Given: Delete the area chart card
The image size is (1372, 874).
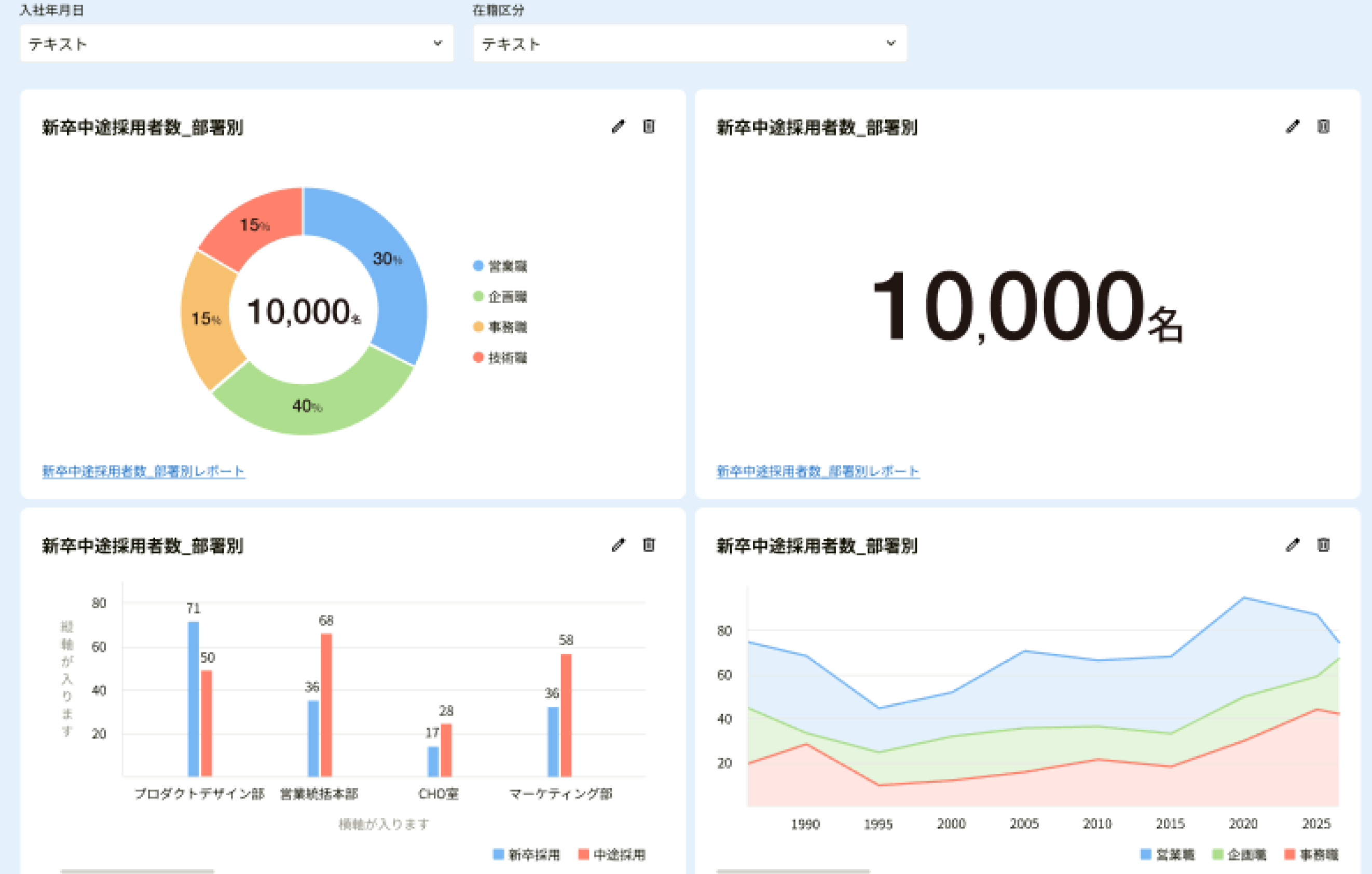Looking at the screenshot, I should click(x=1324, y=545).
